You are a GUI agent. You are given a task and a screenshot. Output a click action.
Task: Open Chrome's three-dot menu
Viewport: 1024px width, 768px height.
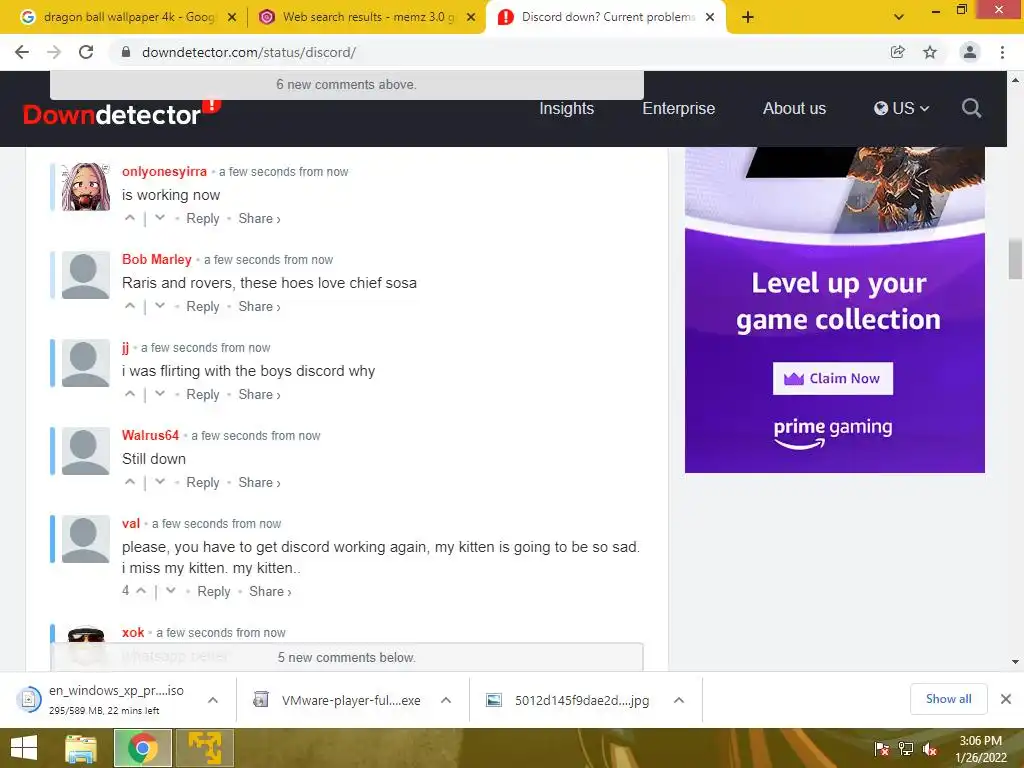pos(1002,52)
